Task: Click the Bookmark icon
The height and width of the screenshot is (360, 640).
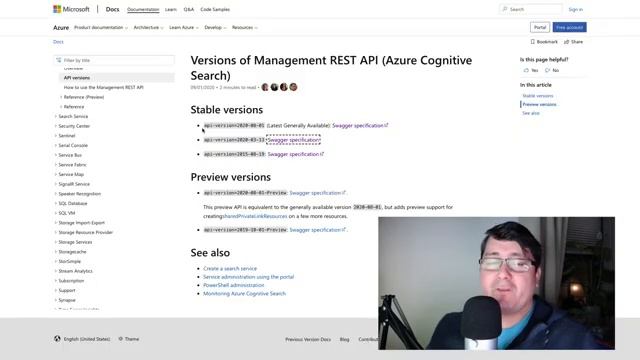Action: tap(532, 42)
